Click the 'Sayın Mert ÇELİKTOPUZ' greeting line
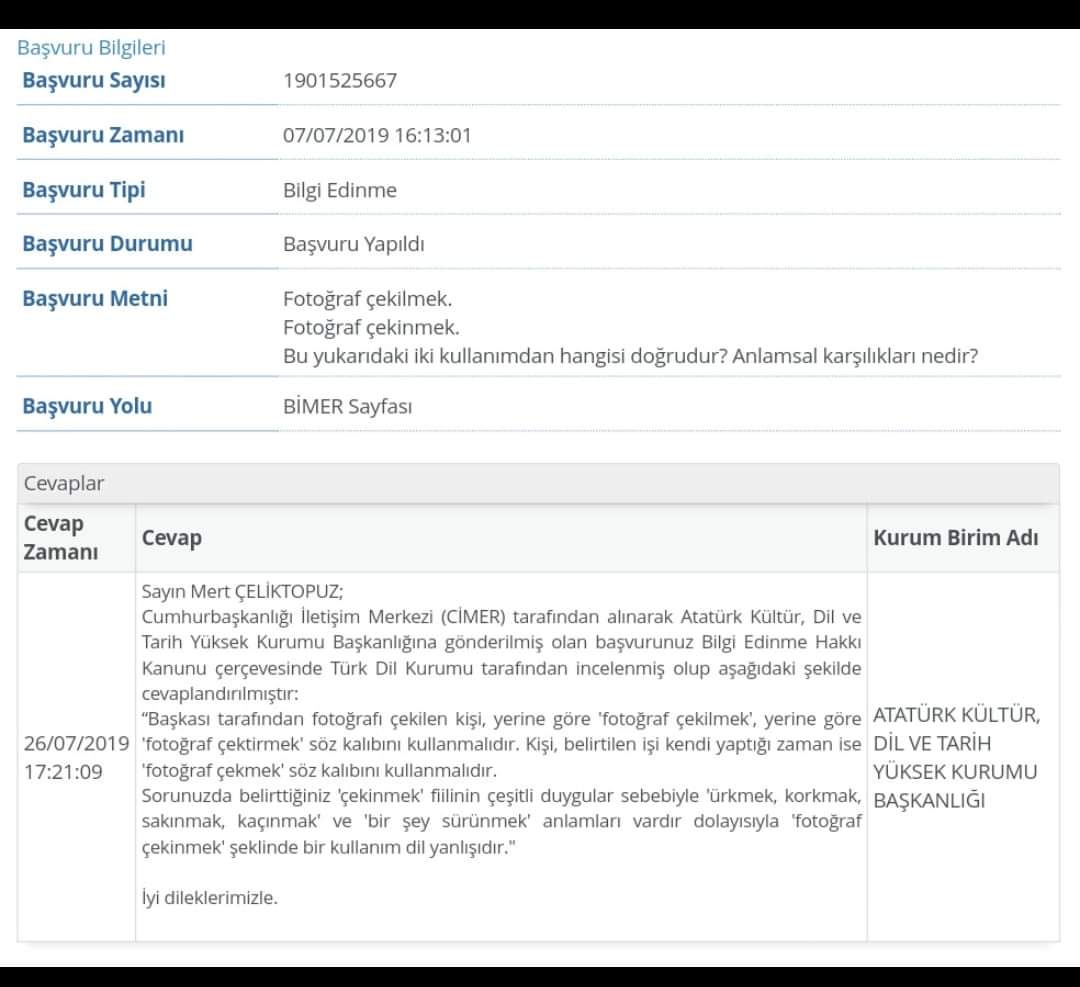The image size is (1080, 987). tap(242, 590)
